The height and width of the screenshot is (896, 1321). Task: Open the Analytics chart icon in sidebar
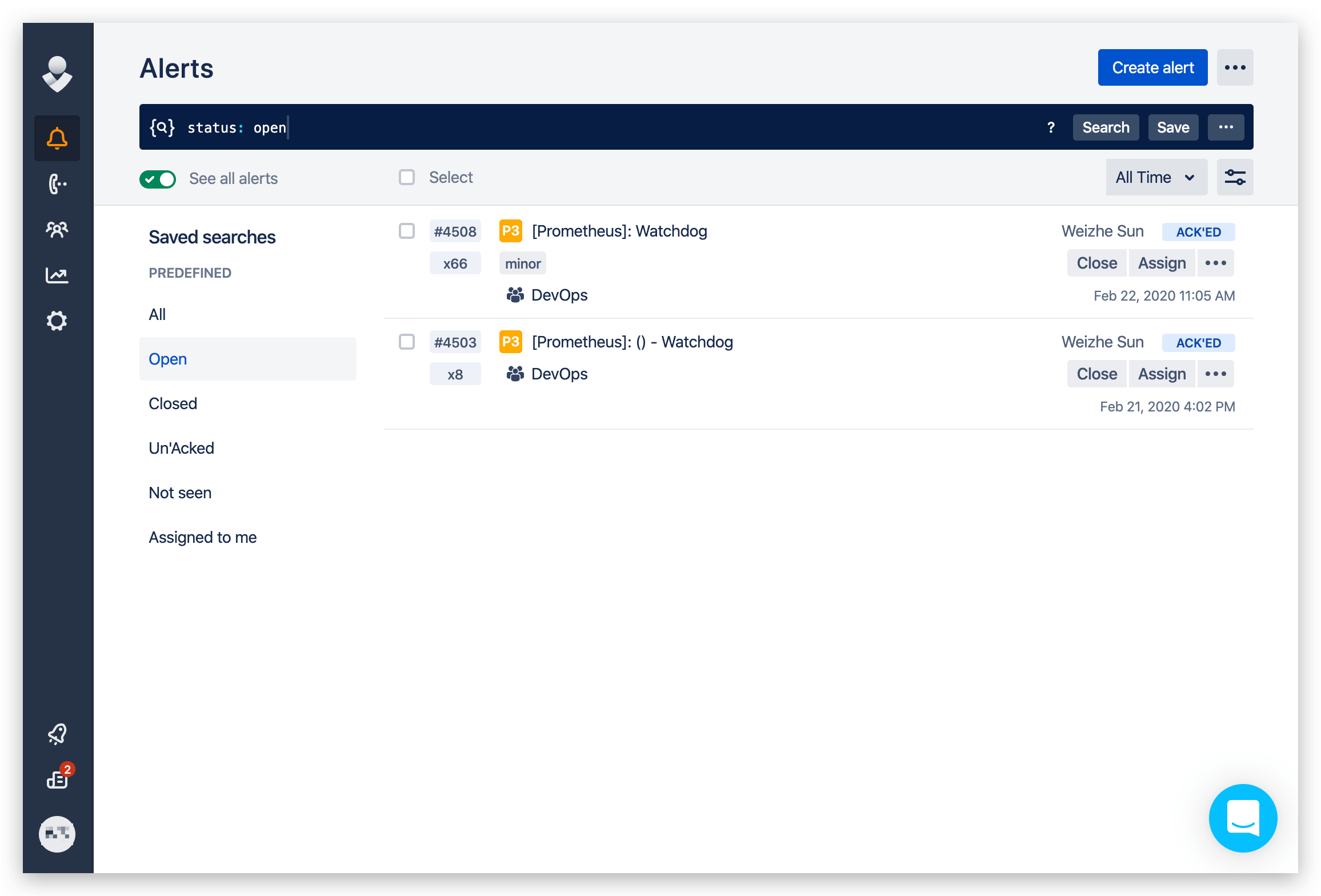(x=57, y=275)
